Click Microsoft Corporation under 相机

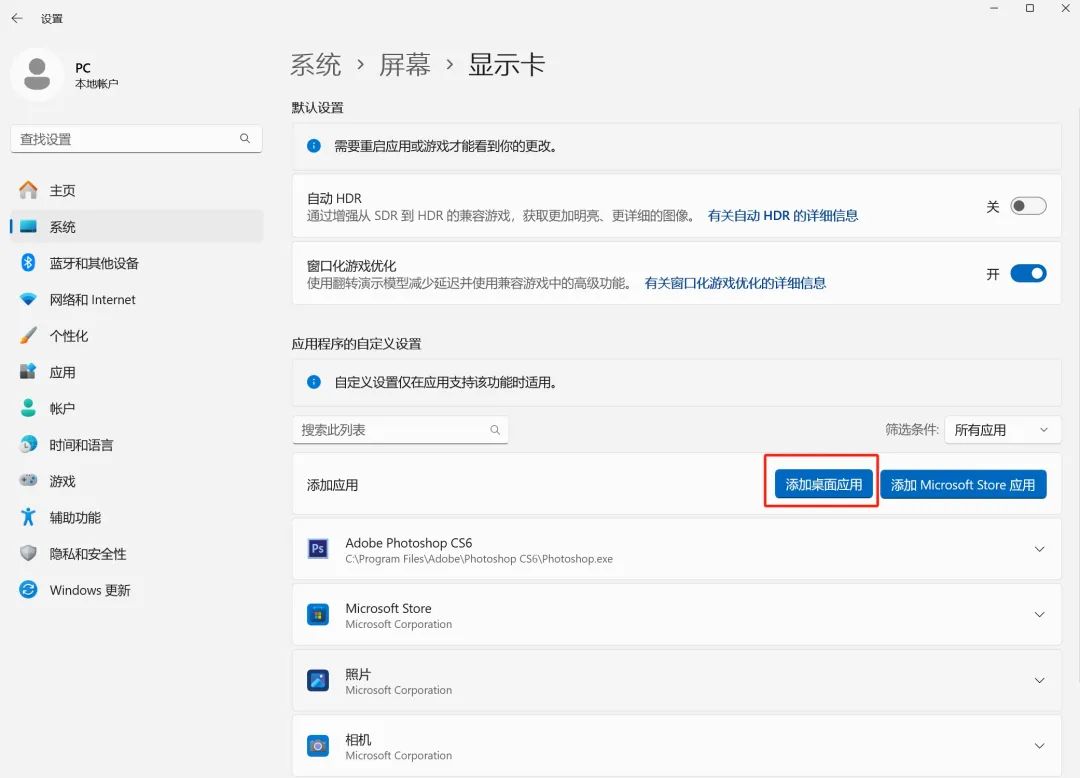pyautogui.click(x=399, y=755)
